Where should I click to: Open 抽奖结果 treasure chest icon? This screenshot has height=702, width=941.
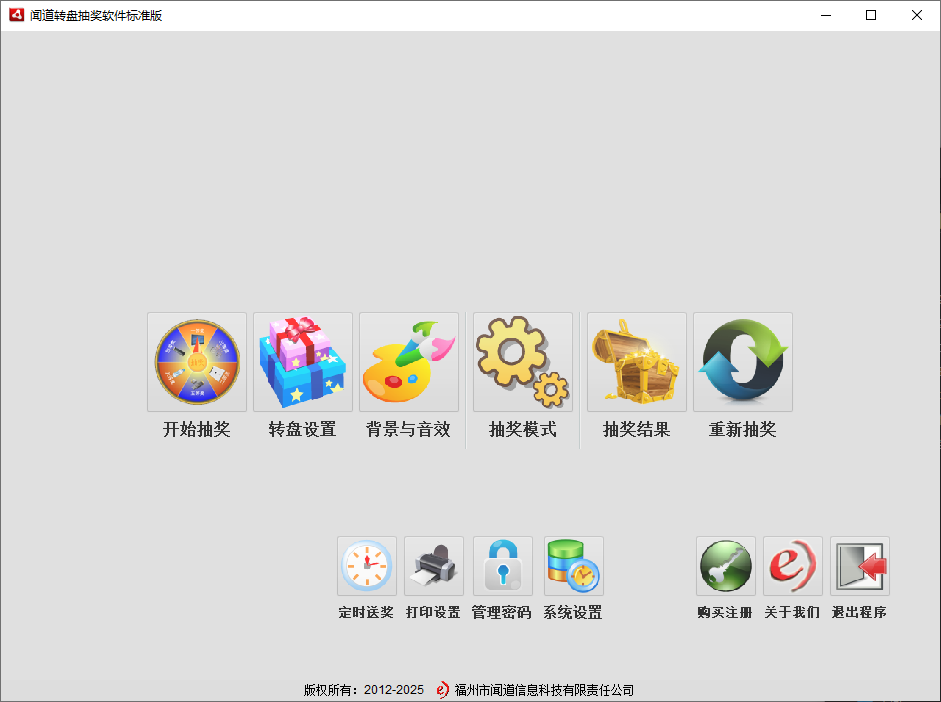coord(637,362)
